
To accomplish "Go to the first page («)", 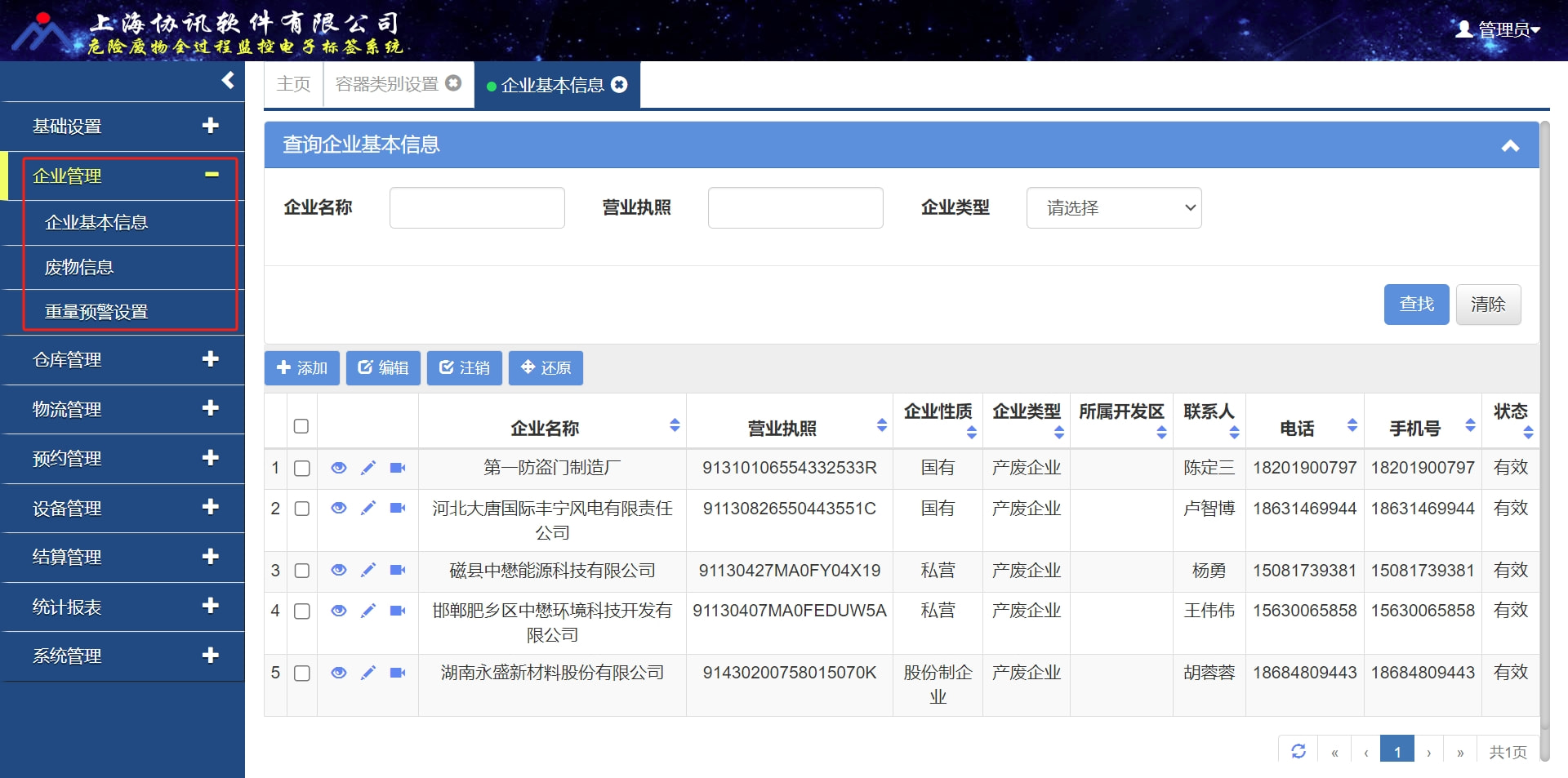I will point(1334,752).
